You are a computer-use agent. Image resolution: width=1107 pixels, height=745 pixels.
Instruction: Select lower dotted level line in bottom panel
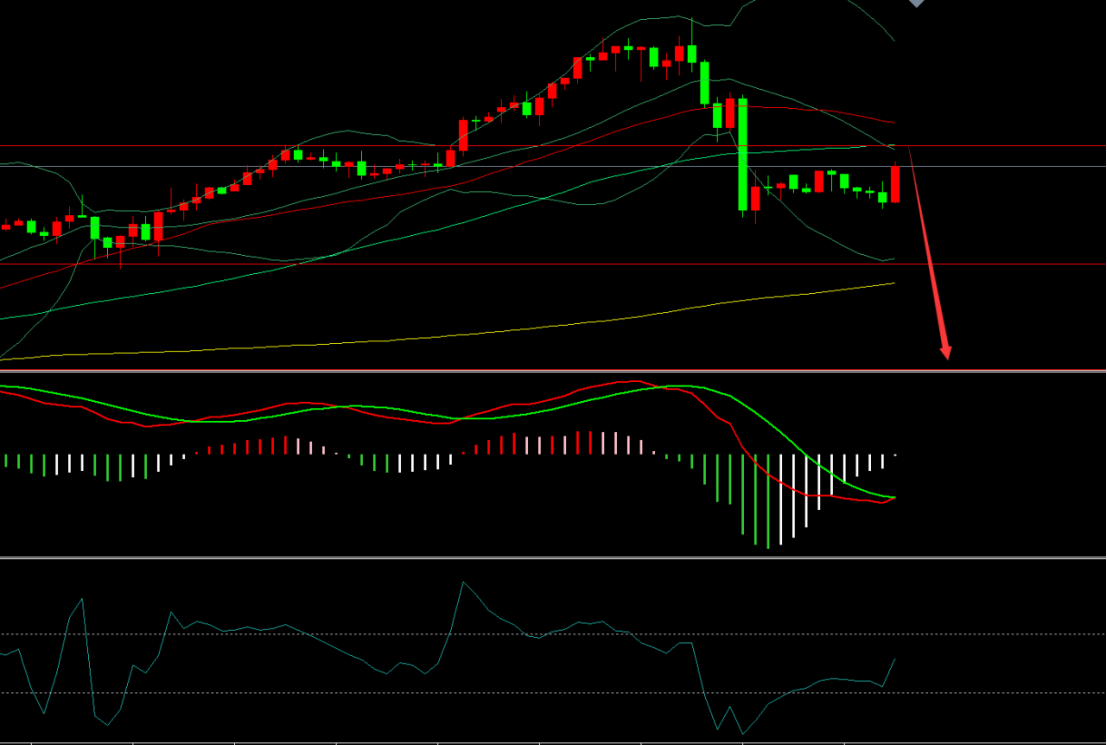554,693
